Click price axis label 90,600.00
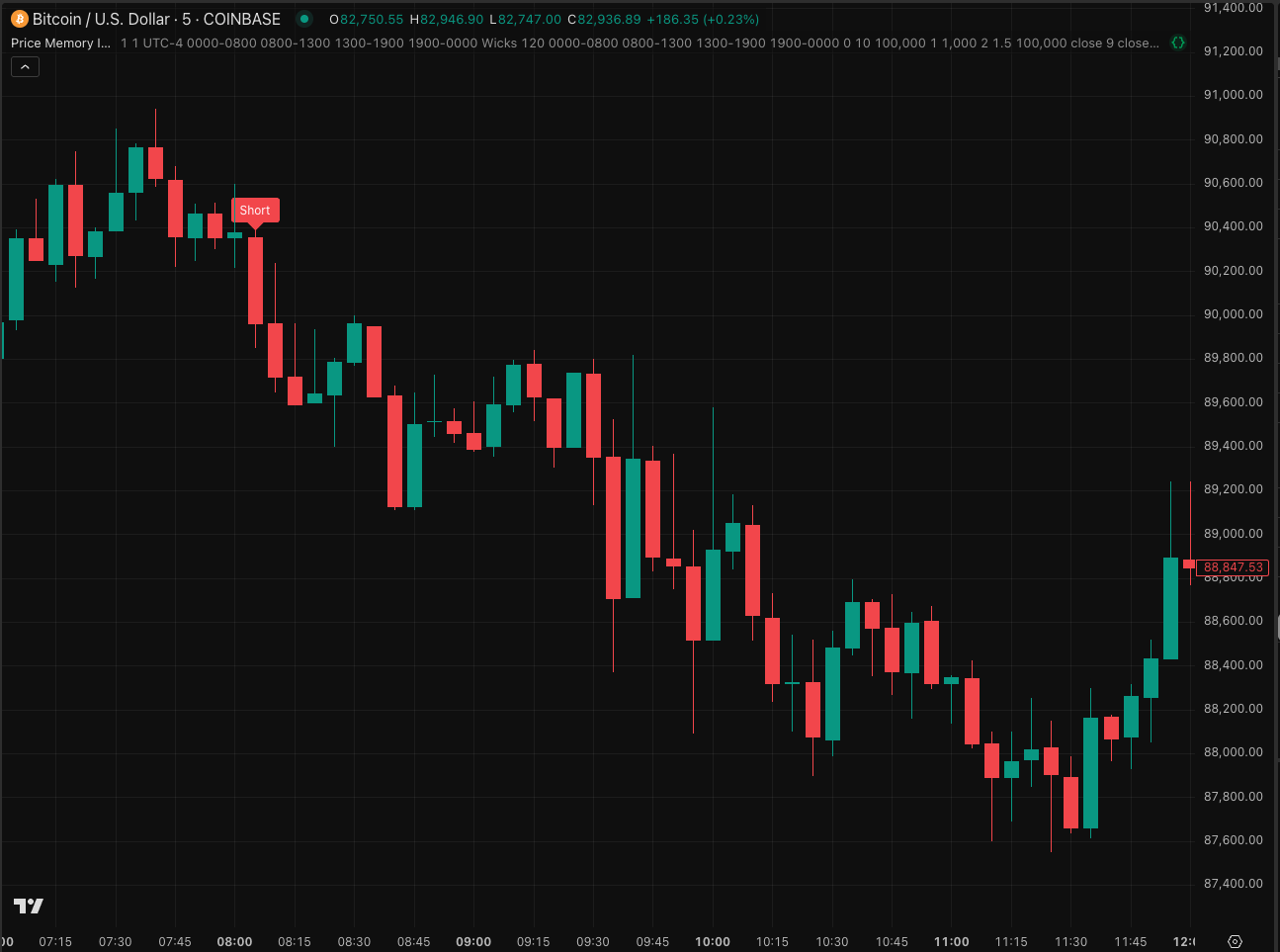 point(1233,183)
